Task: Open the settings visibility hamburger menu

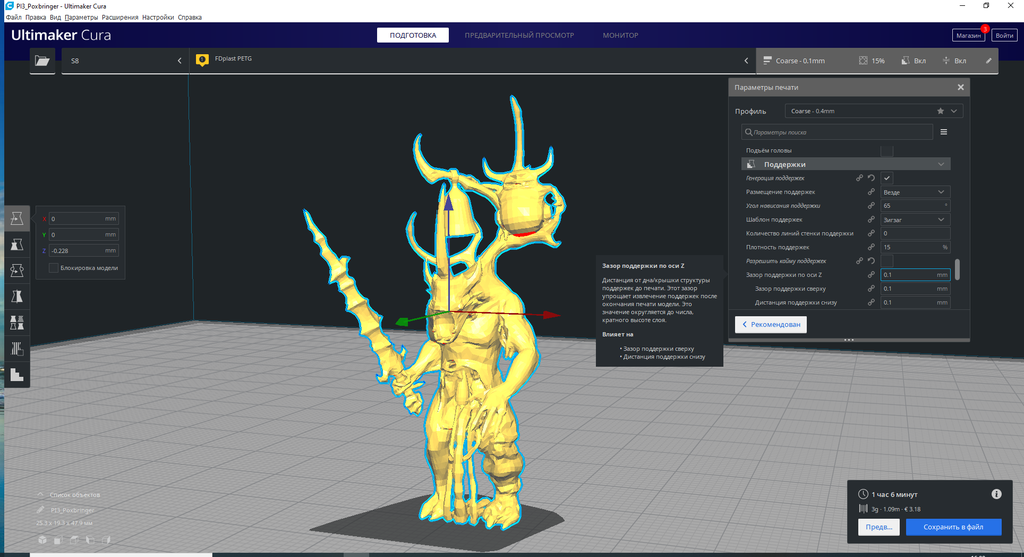Action: 943,131
